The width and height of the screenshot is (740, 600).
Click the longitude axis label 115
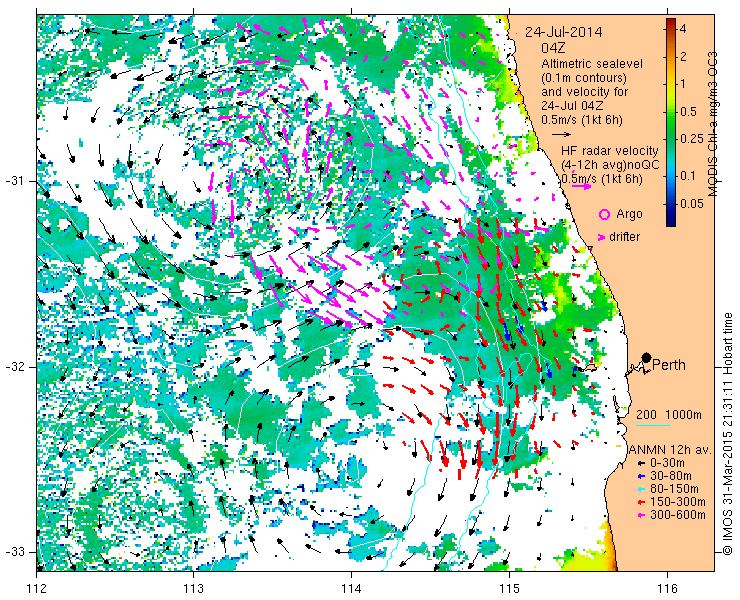click(509, 589)
